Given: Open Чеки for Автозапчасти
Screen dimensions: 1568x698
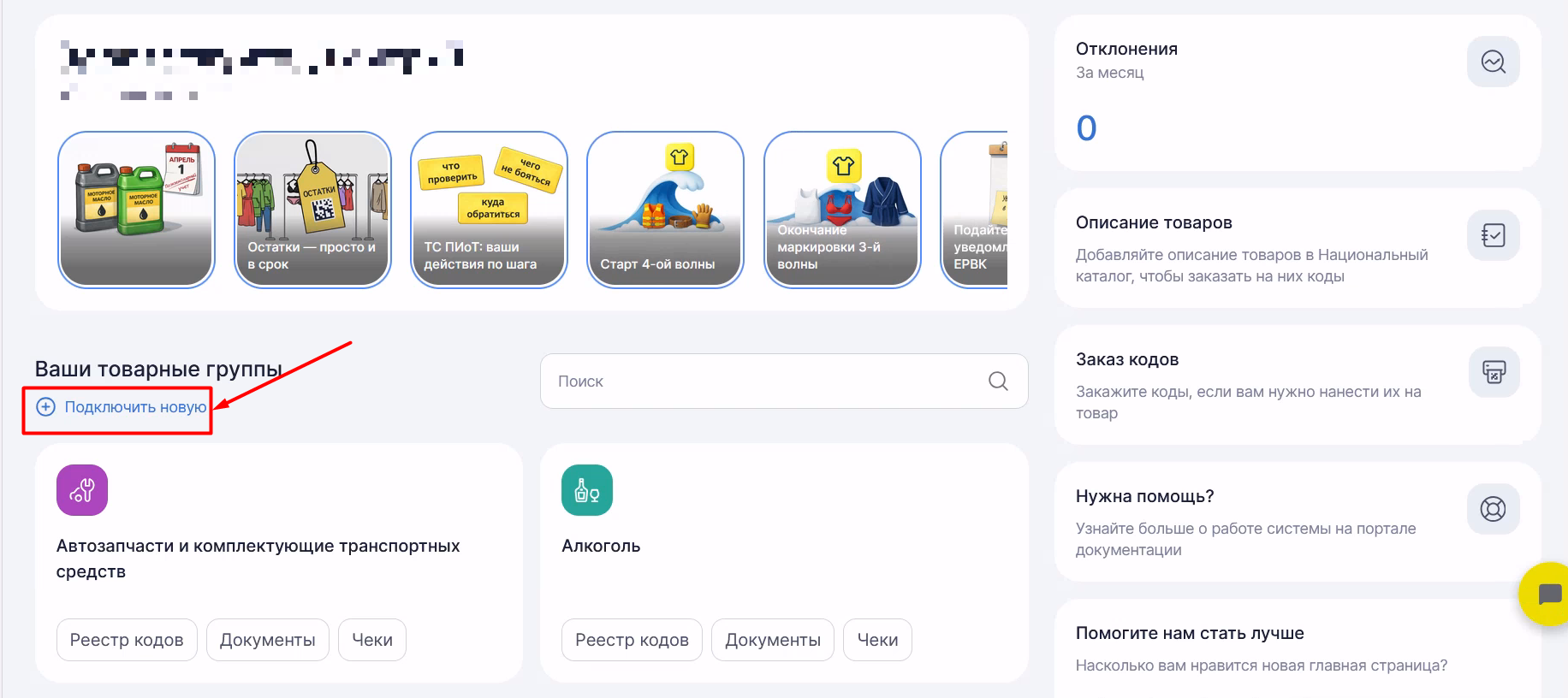Looking at the screenshot, I should 372,640.
